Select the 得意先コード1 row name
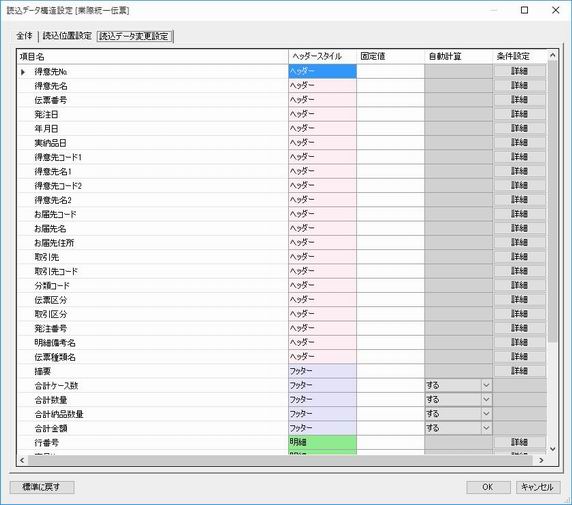 (x=58, y=157)
